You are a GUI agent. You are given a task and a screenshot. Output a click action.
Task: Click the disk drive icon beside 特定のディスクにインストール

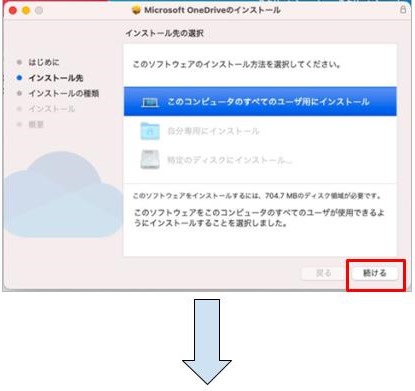coord(150,160)
